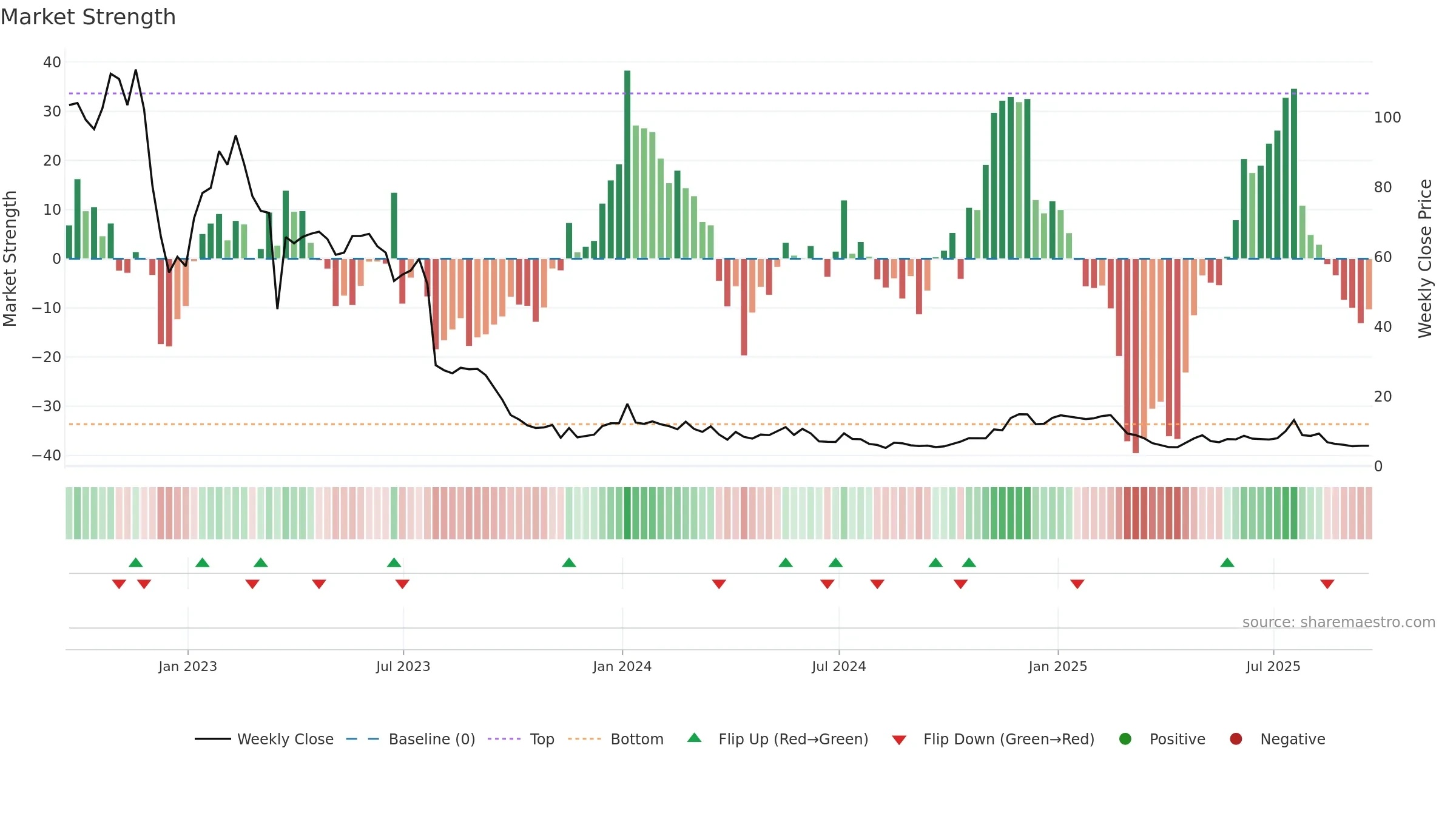
Task: Click the red Negative circle legend icon
Action: tap(1236, 739)
